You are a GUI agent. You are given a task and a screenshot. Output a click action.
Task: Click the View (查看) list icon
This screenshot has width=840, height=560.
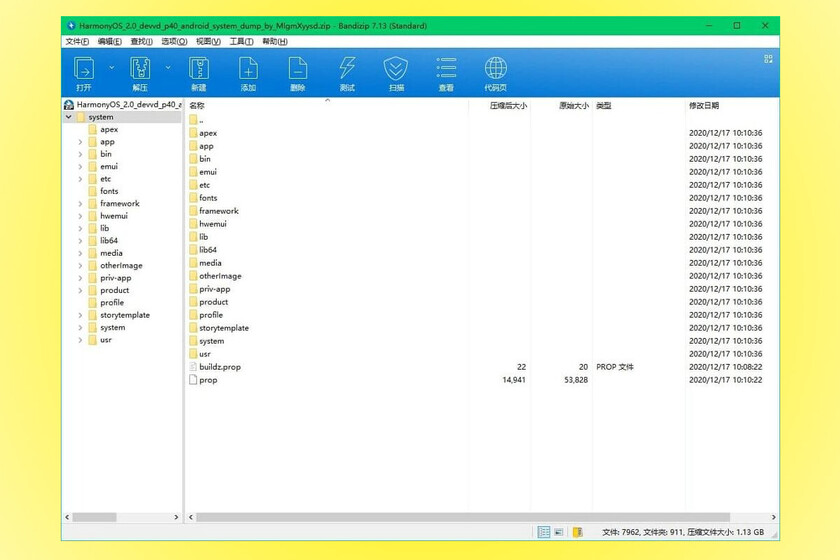point(446,68)
